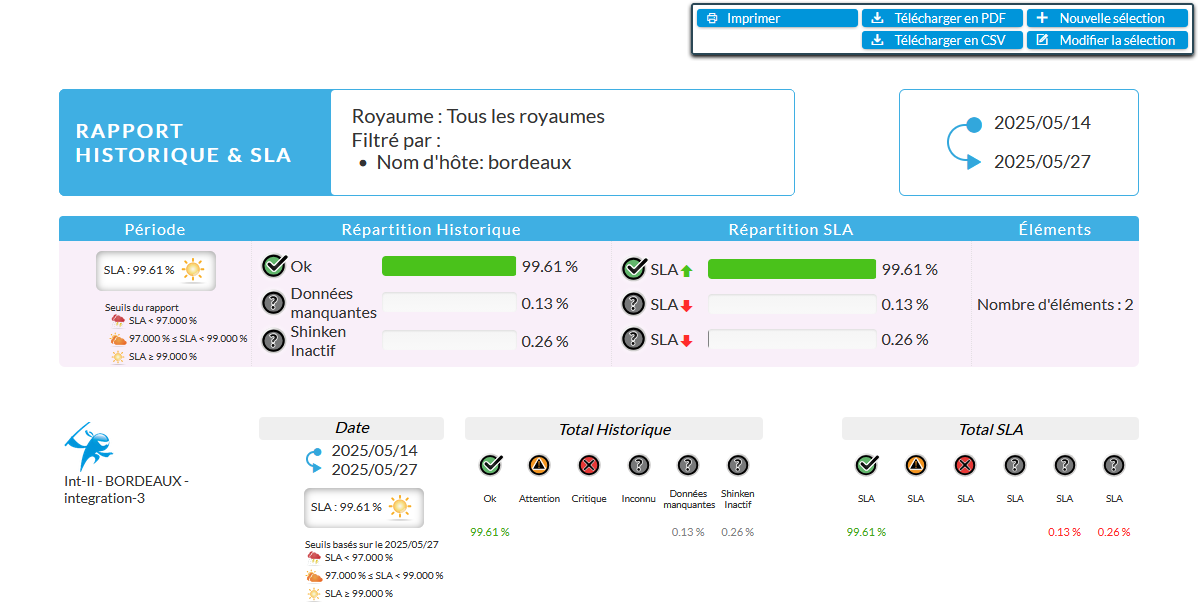Click the SLA question icon in the 0.26 % row
The height and width of the screenshot is (616, 1198).
click(x=633, y=339)
